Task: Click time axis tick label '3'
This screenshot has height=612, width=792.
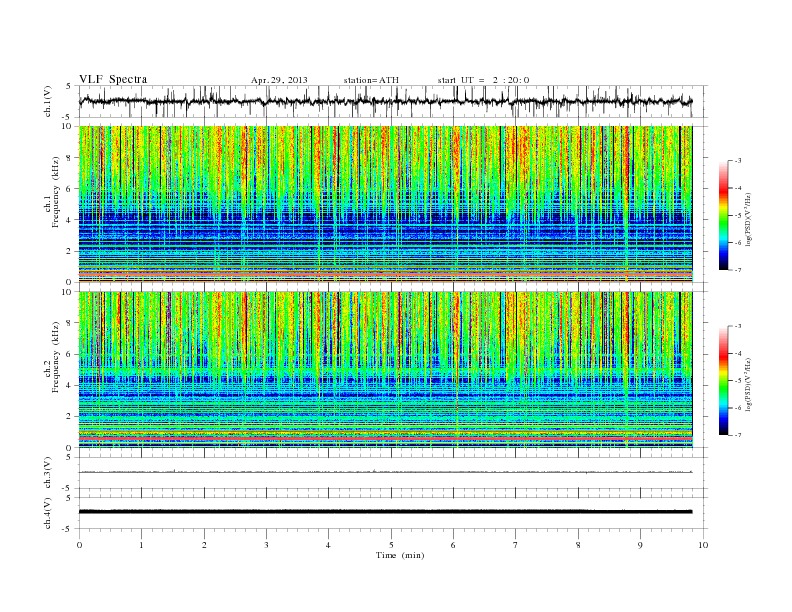Action: [x=266, y=545]
